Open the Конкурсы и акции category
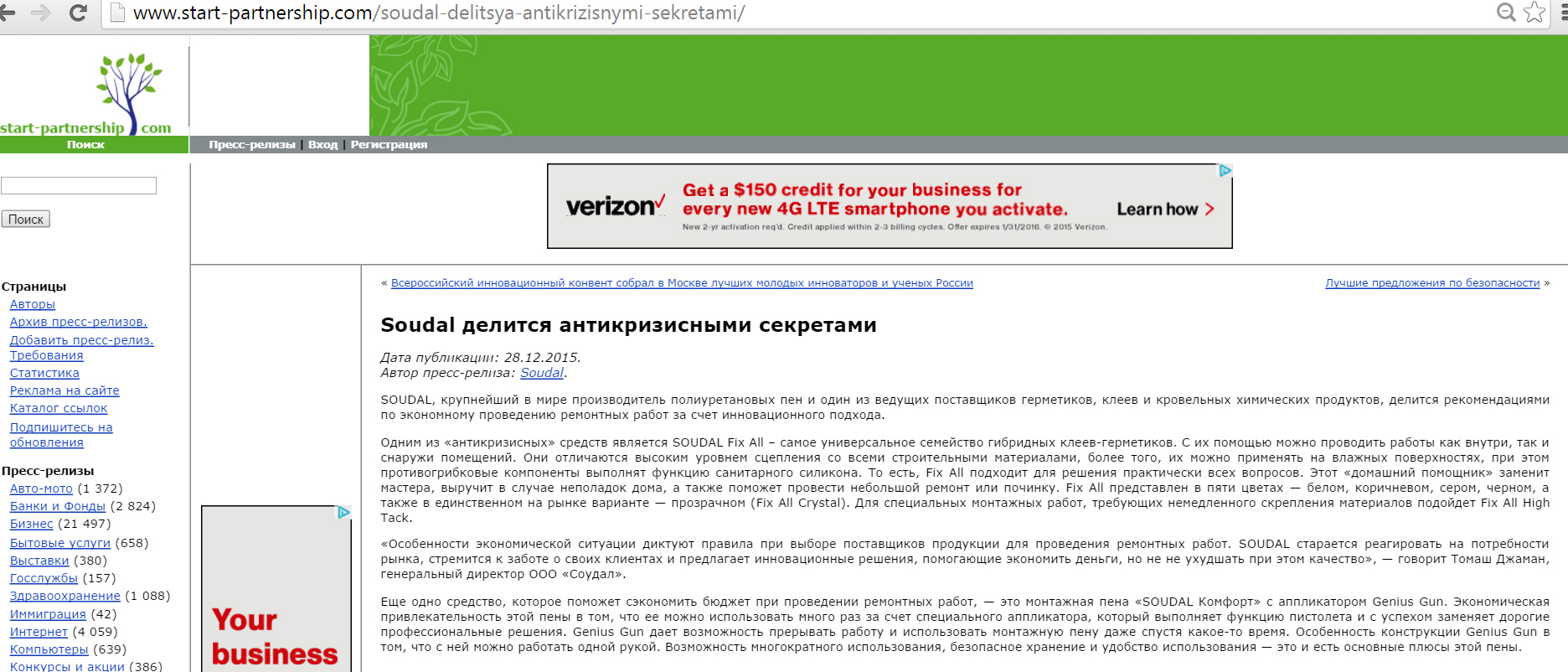This screenshot has width=1568, height=672. pos(67,666)
